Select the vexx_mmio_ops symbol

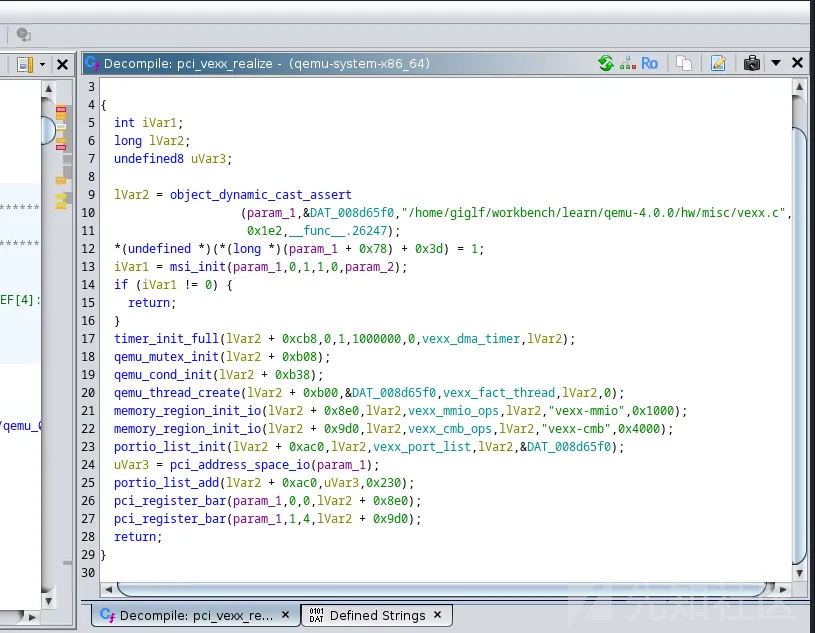point(453,411)
